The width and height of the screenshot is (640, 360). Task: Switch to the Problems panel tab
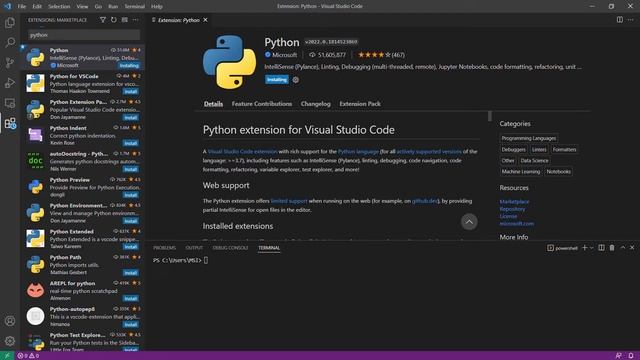(x=164, y=248)
